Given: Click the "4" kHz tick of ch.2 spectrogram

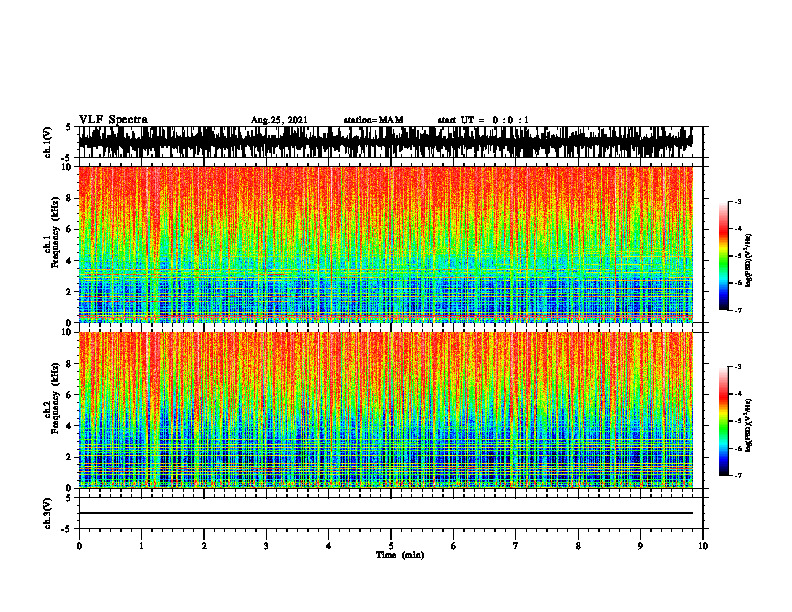Looking at the screenshot, I should 70,426.
